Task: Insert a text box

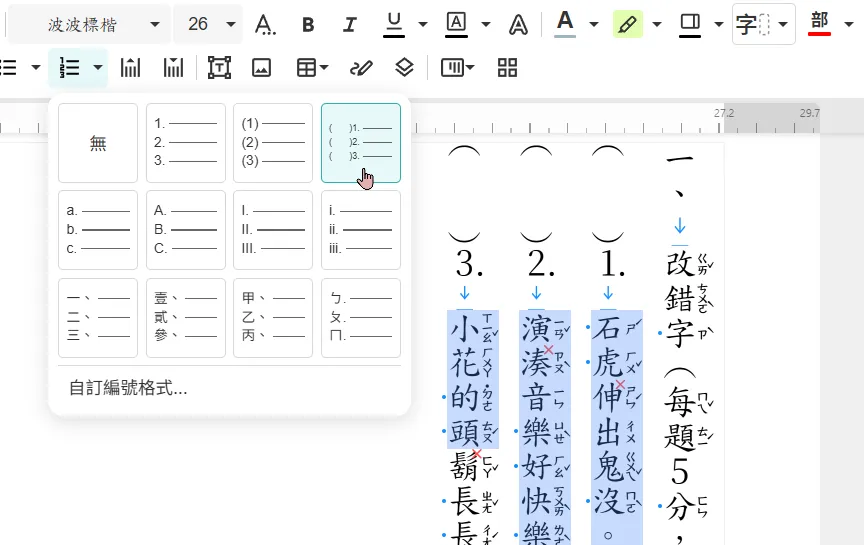Action: [x=219, y=68]
